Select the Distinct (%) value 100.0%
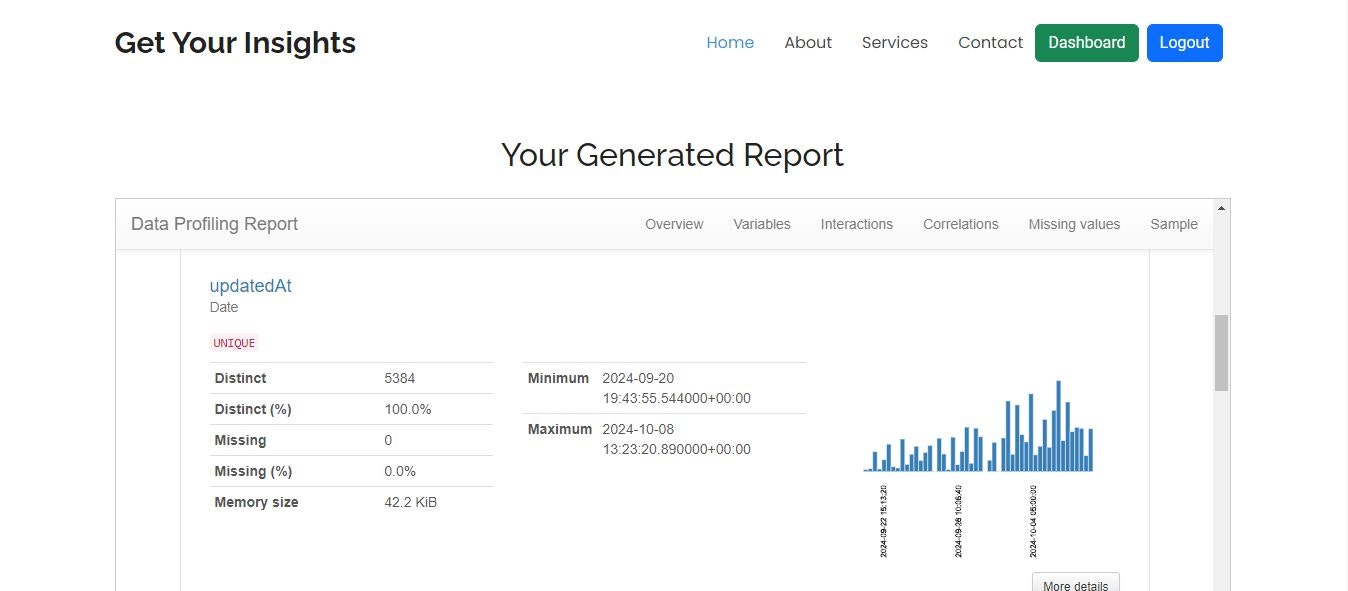Image resolution: width=1348 pixels, height=591 pixels. 408,409
